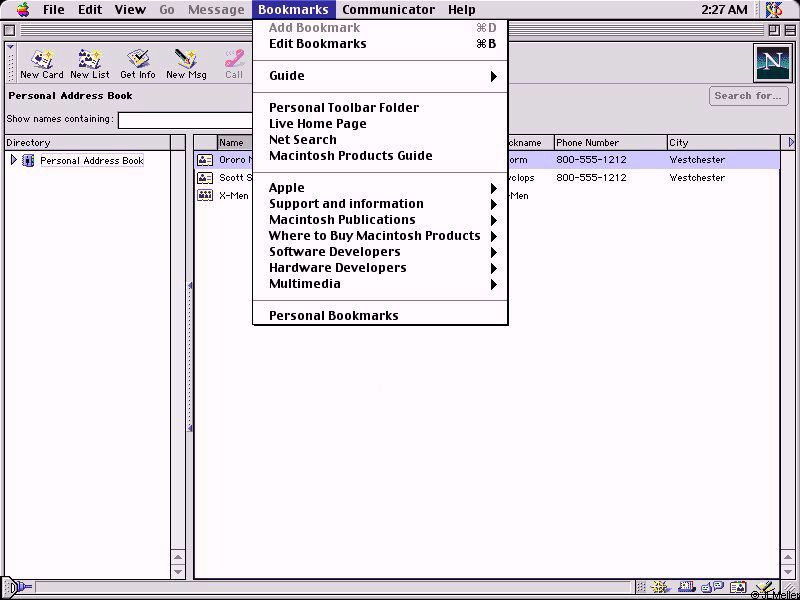Open the Apple menu icon
This screenshot has height=600, width=800.
(x=22, y=10)
